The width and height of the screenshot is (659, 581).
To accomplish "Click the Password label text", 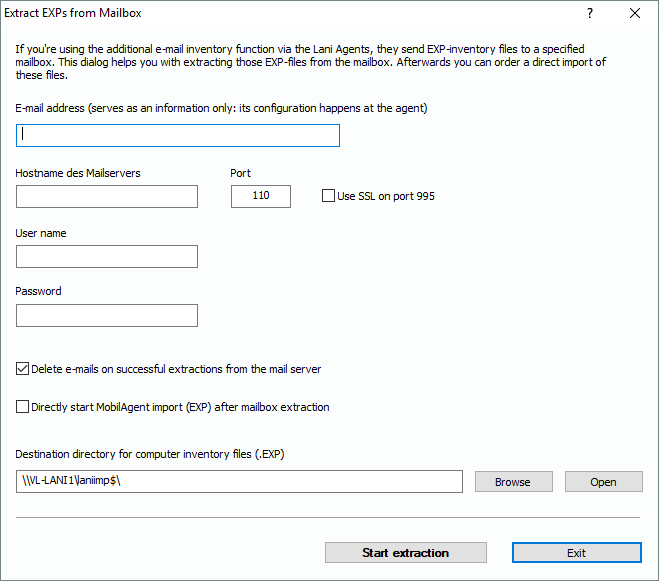I will pos(39,291).
